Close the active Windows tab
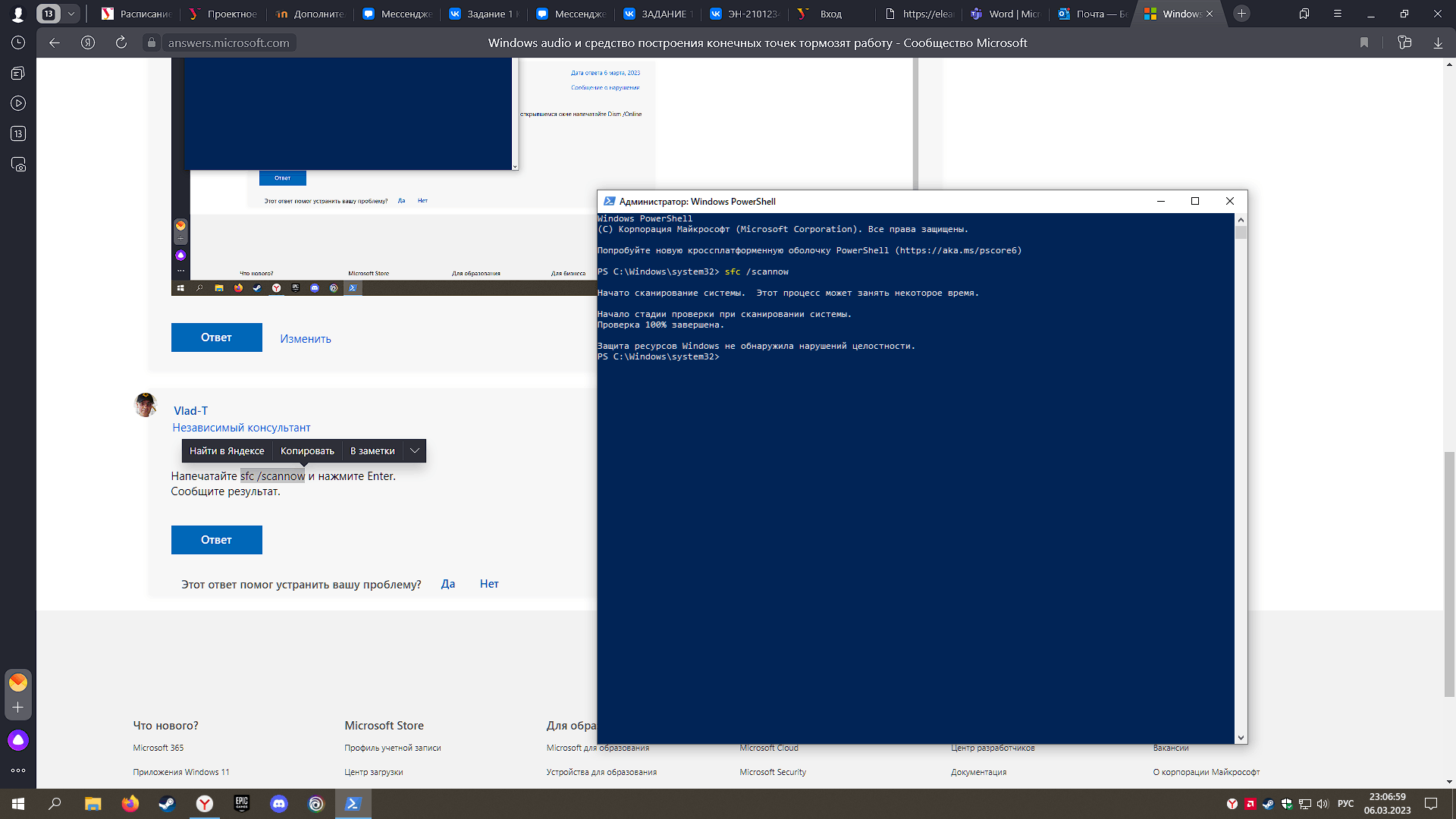Image resolution: width=1456 pixels, height=819 pixels. coord(1210,14)
